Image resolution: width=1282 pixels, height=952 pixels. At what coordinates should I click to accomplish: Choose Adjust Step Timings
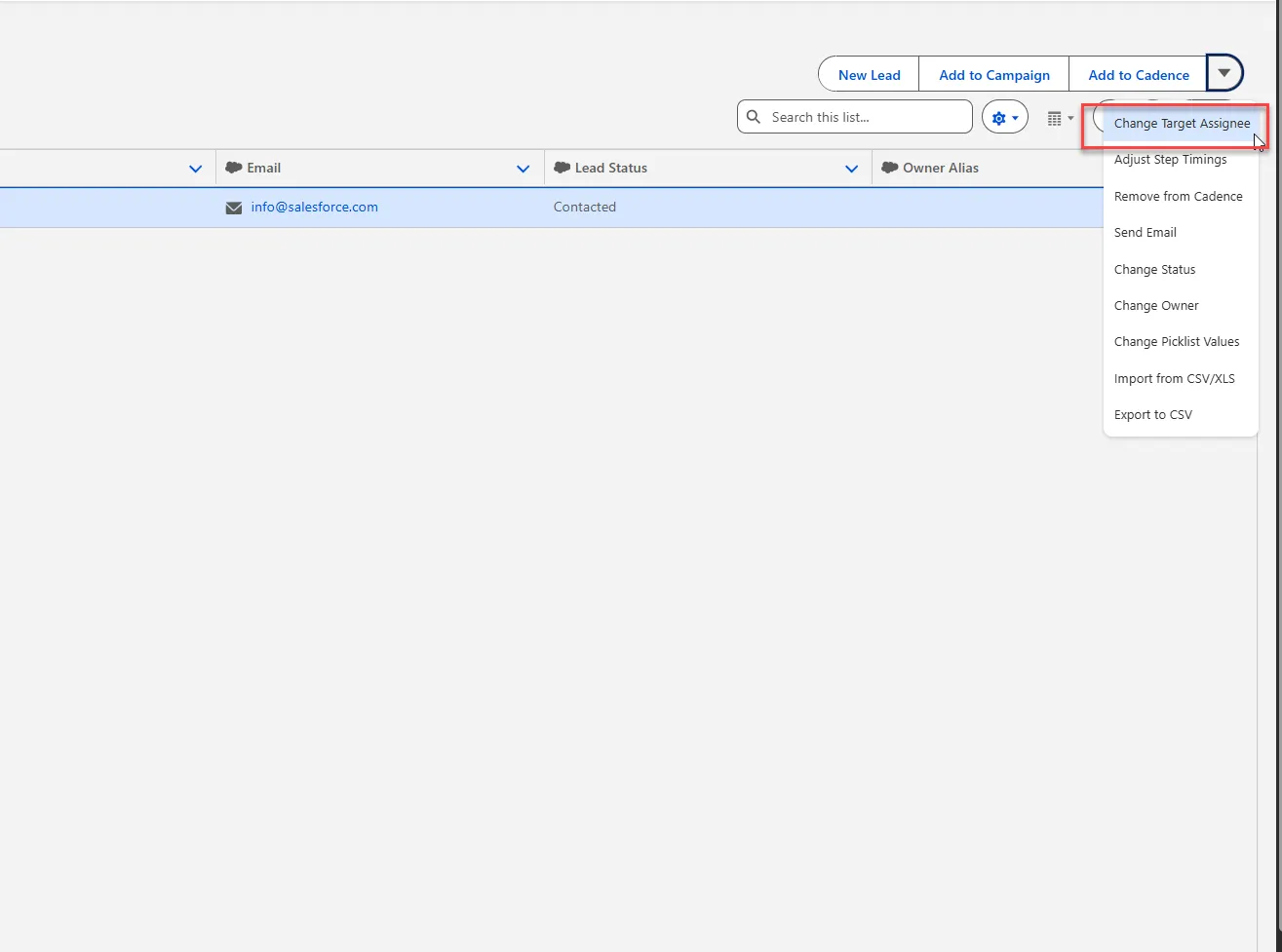click(x=1170, y=160)
